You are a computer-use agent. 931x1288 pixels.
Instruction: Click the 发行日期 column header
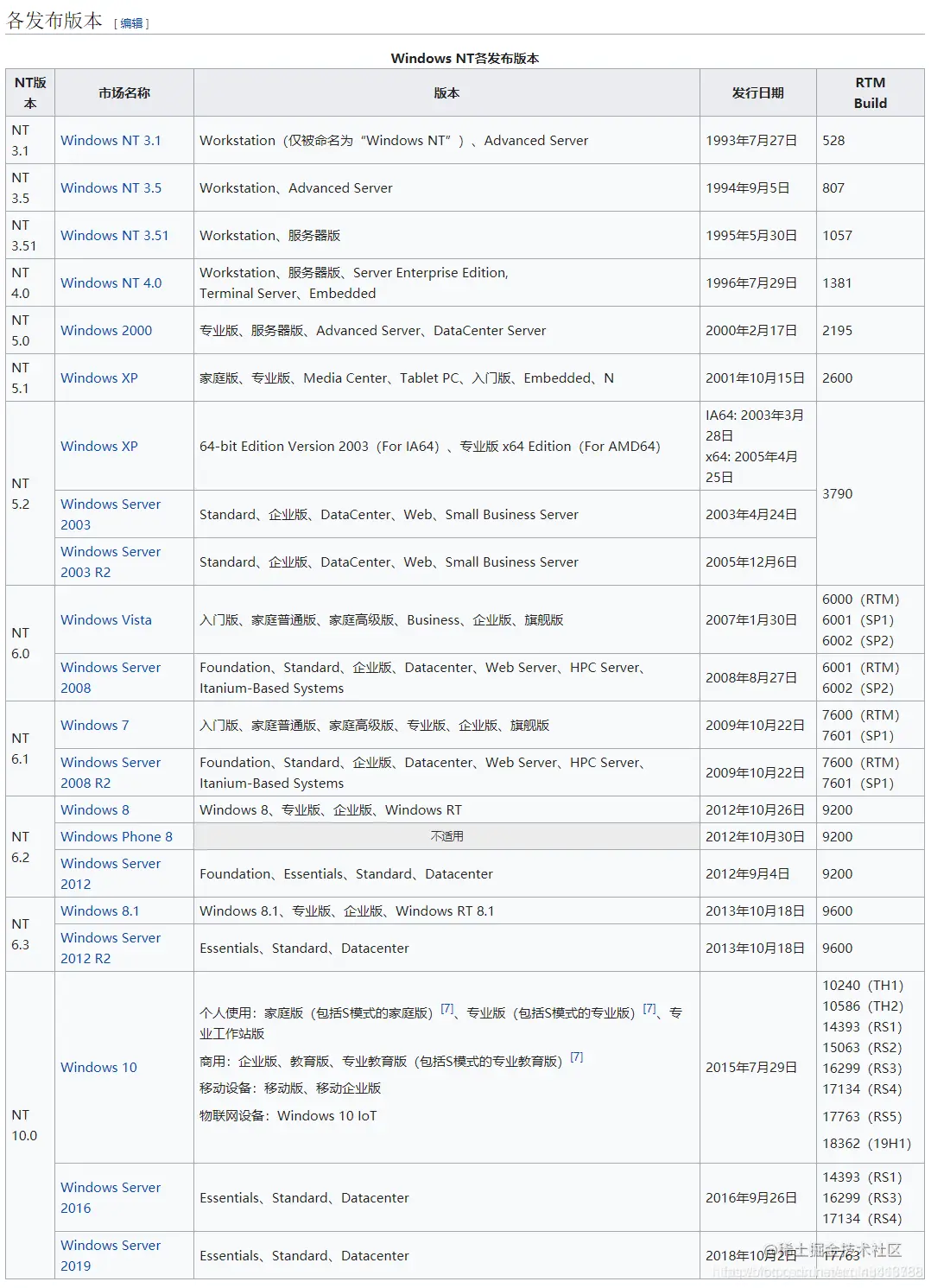point(758,92)
